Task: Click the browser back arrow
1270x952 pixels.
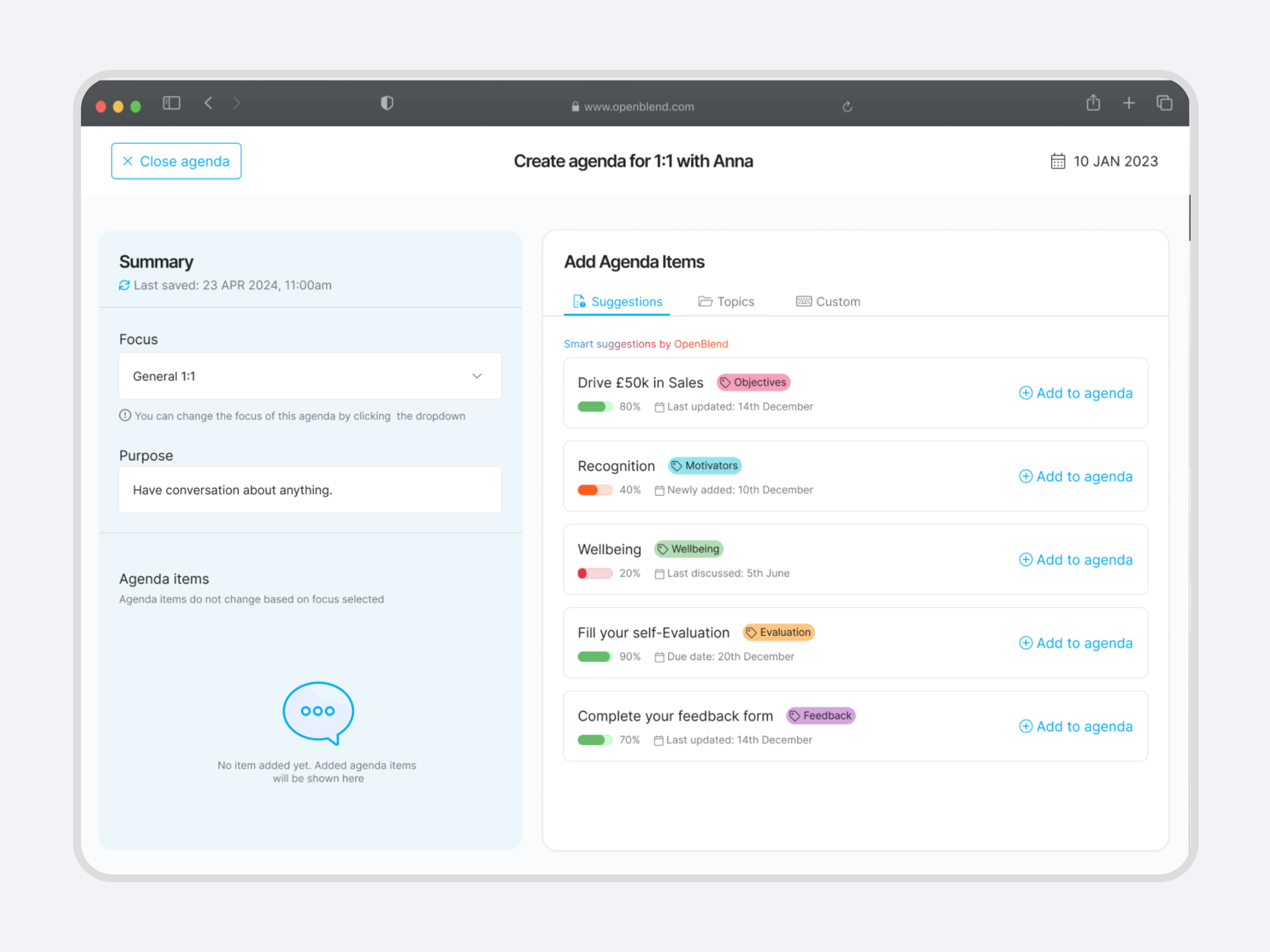Action: point(208,103)
